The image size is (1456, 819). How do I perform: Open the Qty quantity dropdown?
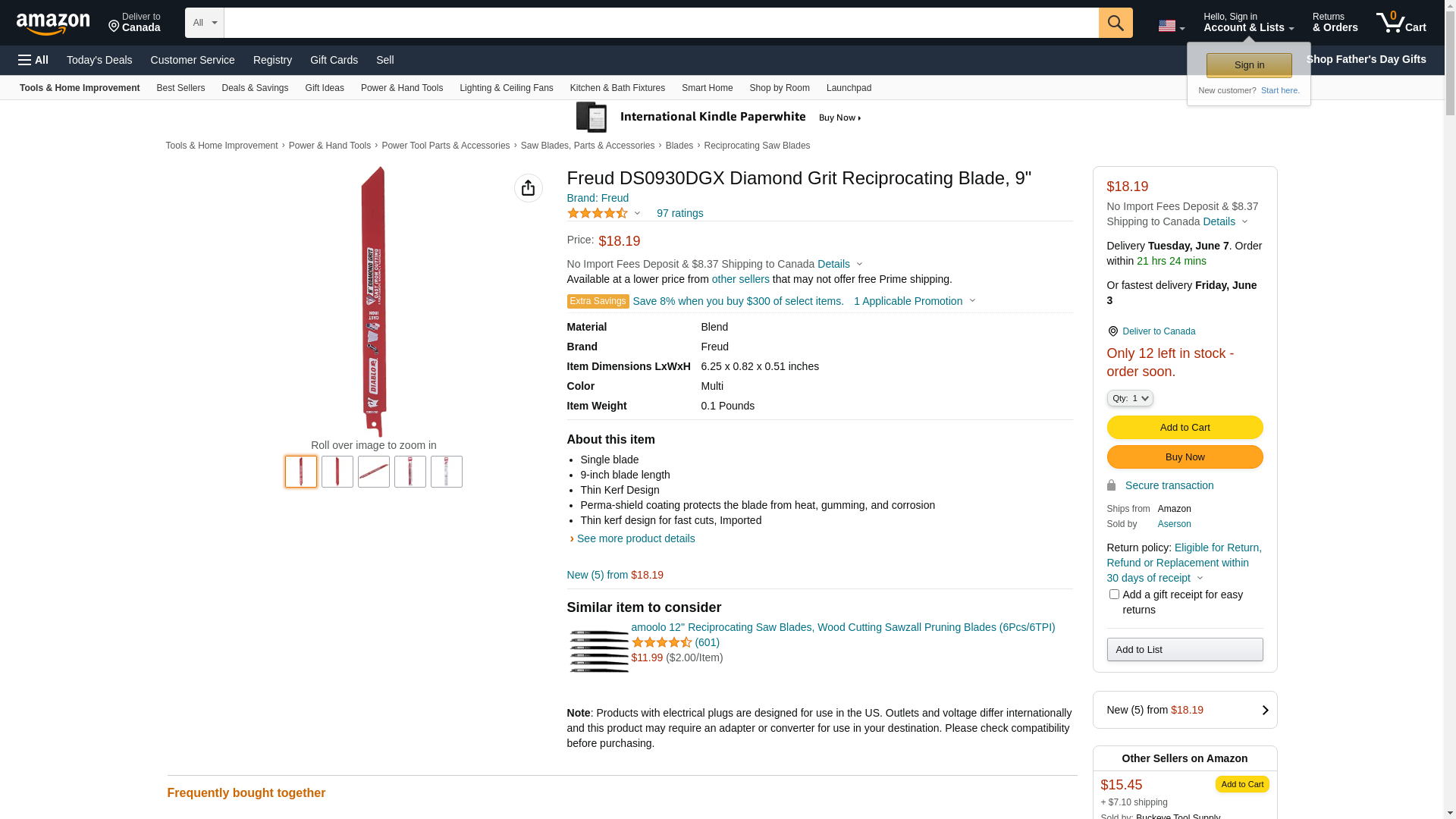[1129, 398]
